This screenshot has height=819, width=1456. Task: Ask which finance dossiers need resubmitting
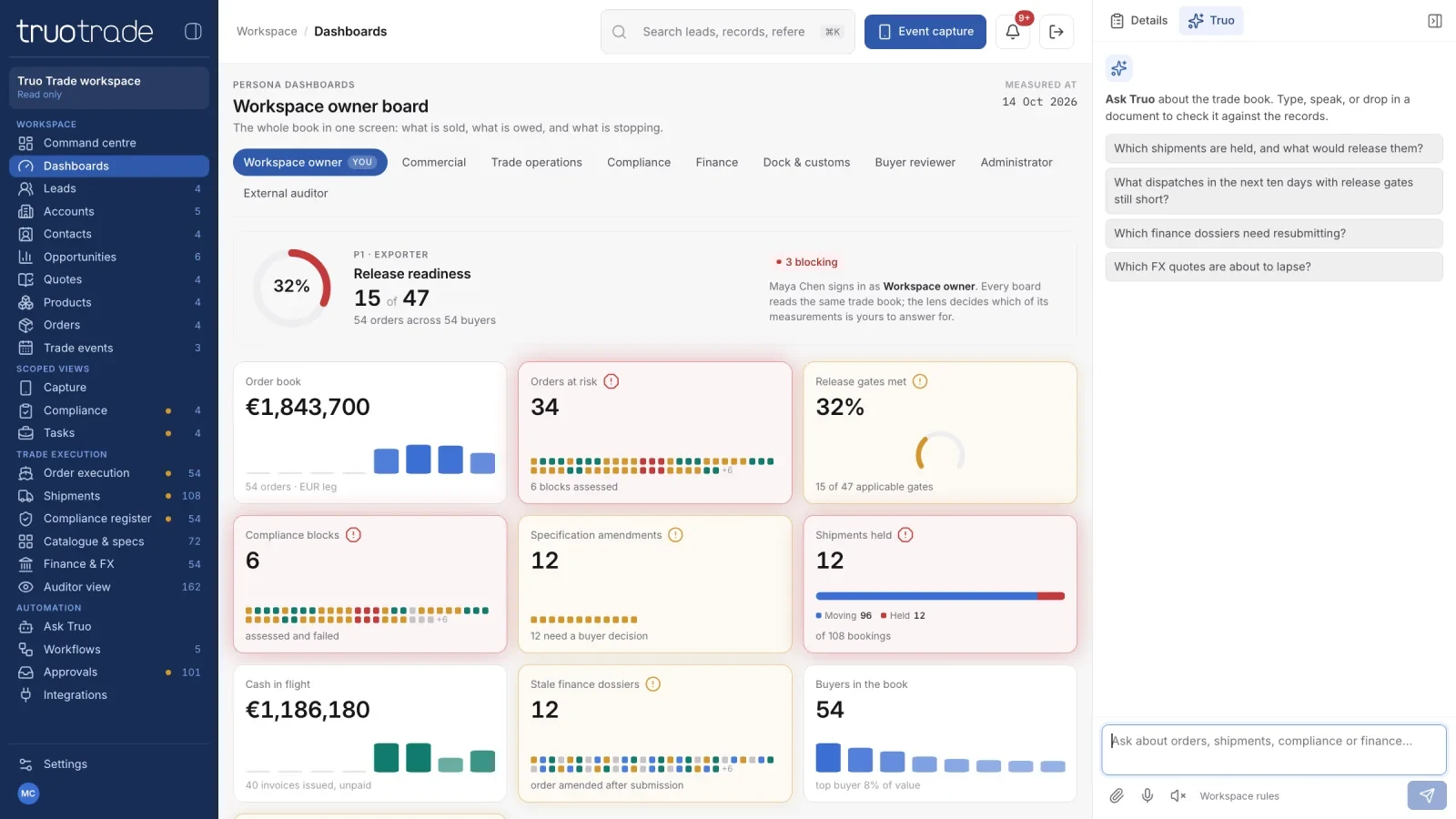click(x=1274, y=233)
